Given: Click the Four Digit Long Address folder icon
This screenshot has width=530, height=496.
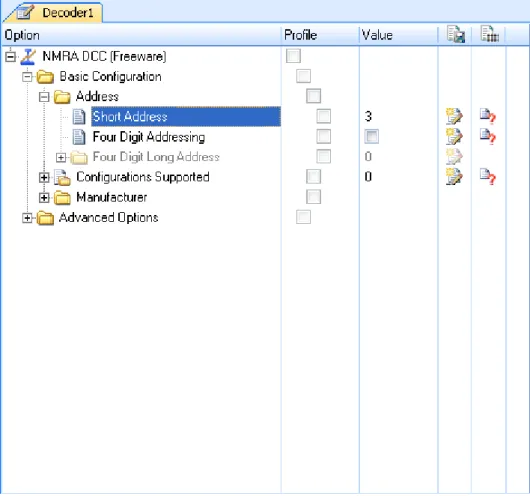Looking at the screenshot, I should 79,157.
